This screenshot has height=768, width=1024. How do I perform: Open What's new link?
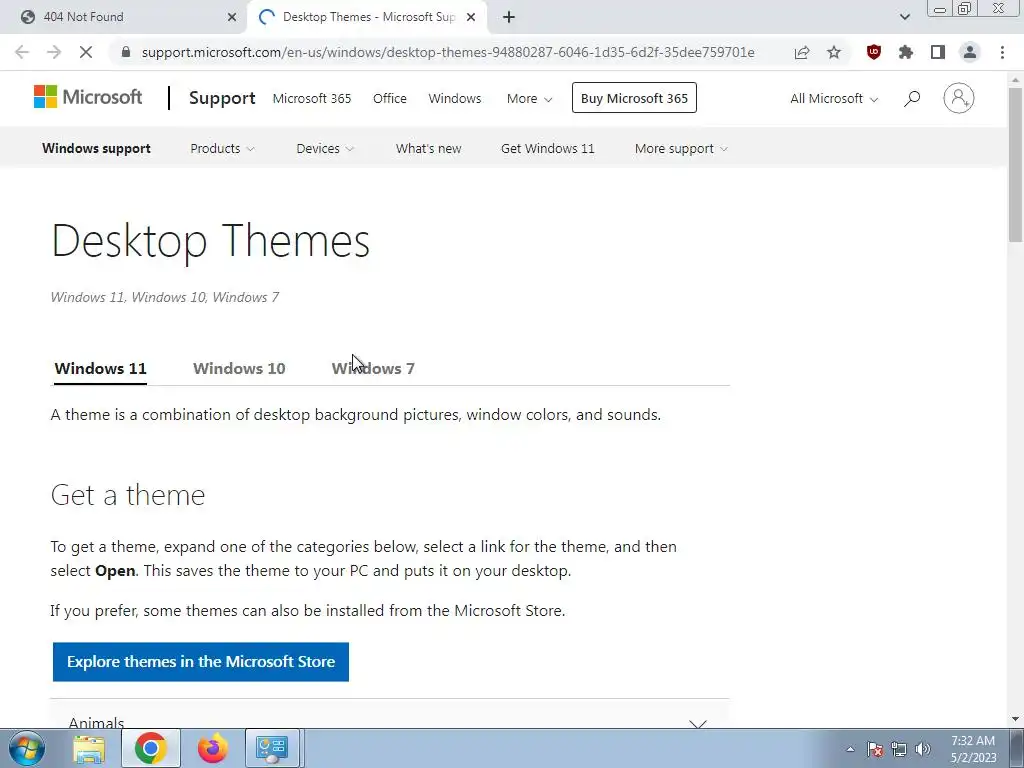click(428, 148)
